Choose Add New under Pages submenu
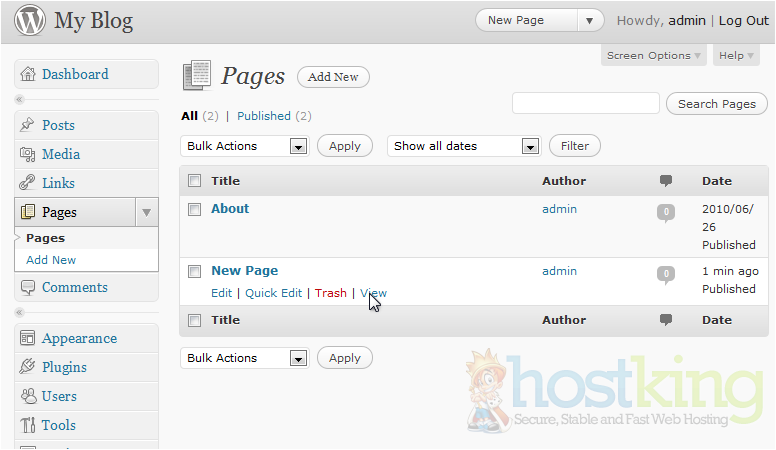Screen dimensions: 776x450 click(x=51, y=260)
